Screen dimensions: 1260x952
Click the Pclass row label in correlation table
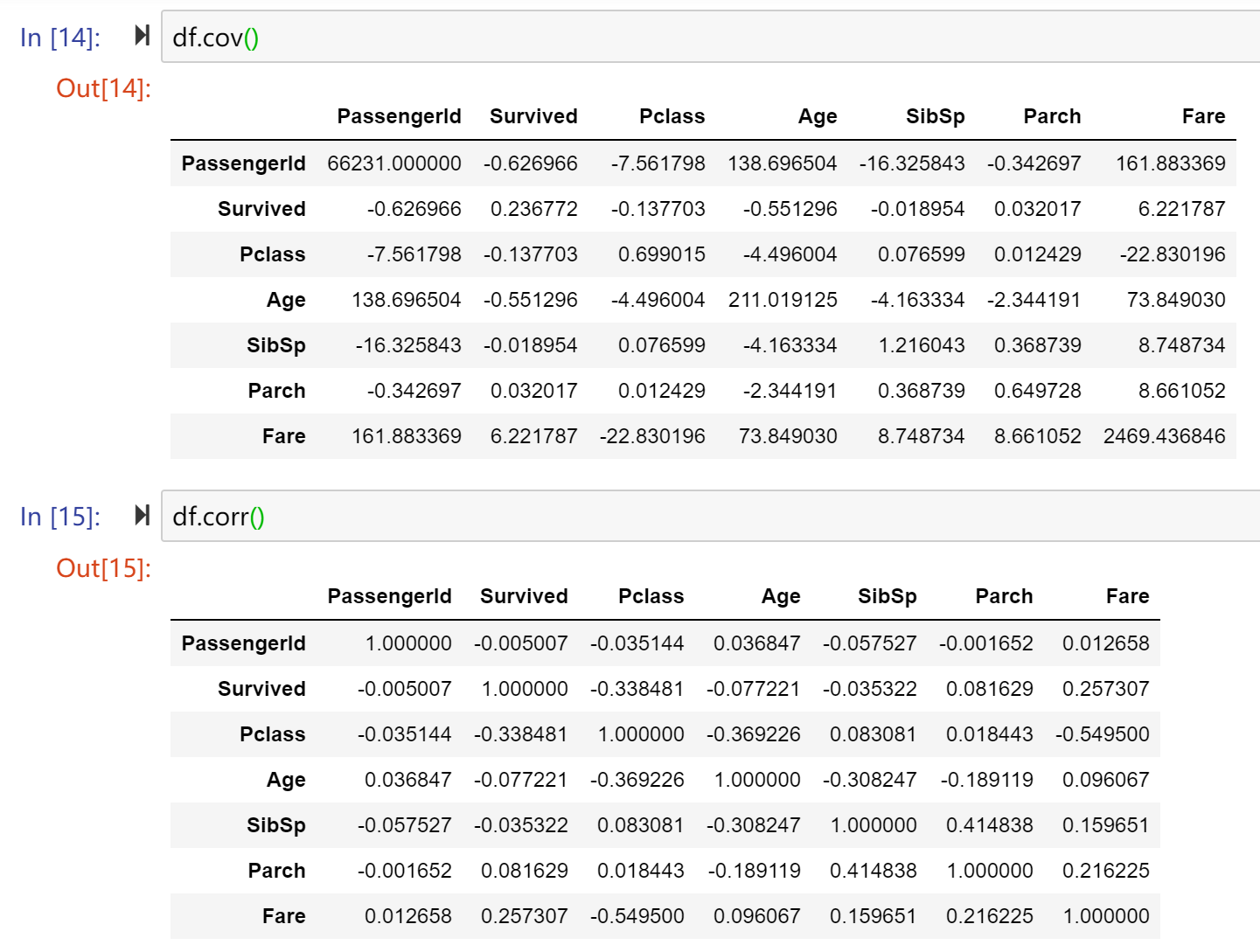point(273,734)
